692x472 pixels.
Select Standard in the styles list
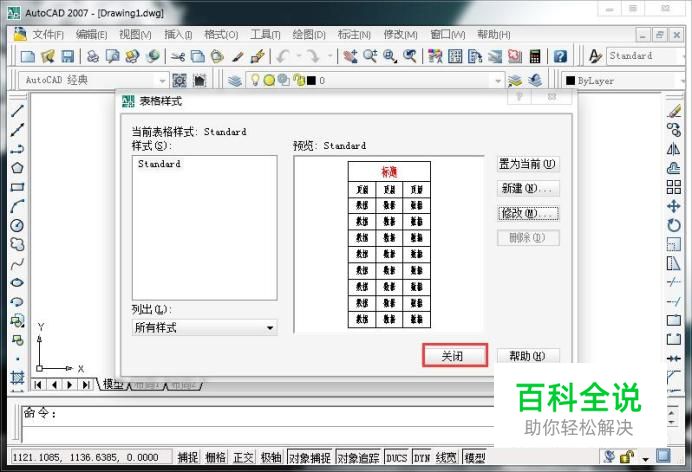click(159, 164)
